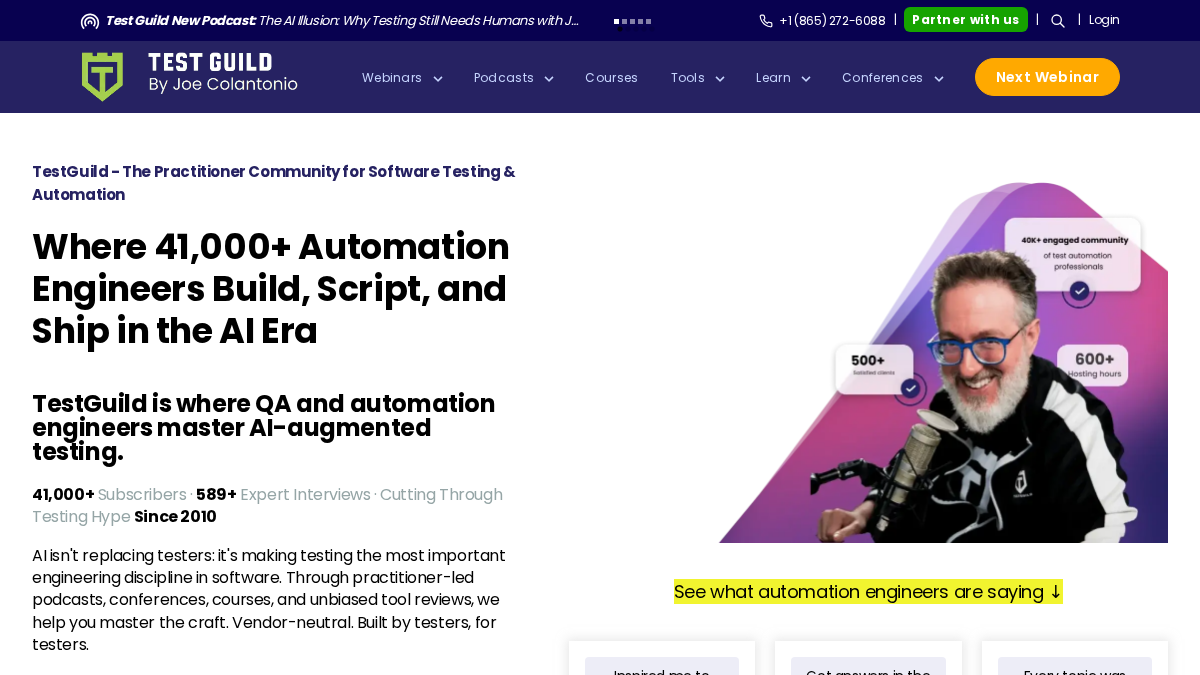
Task: Expand the Conferences menu chevron
Action: (938, 79)
